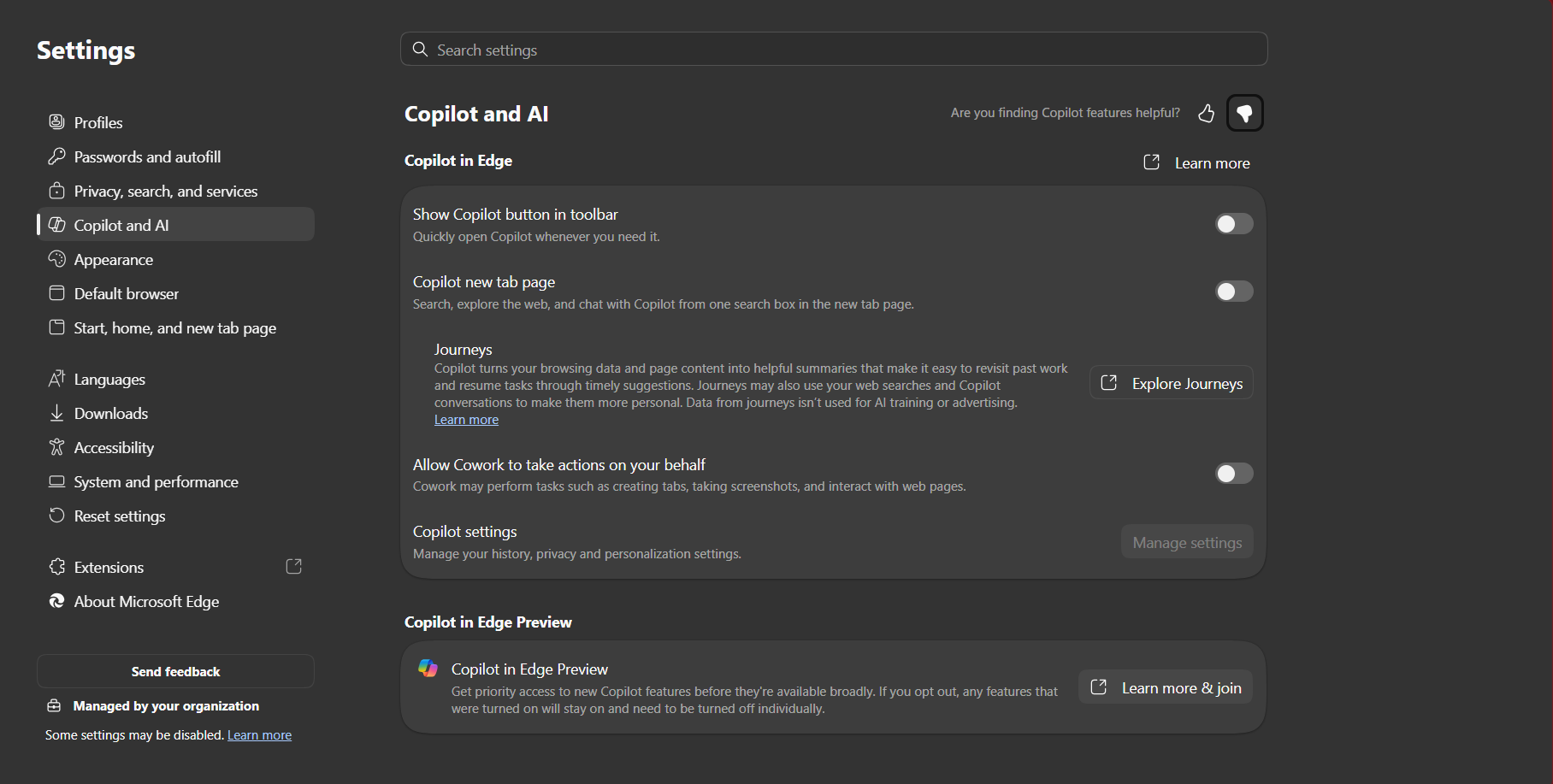1553x784 pixels.
Task: Open Start, home, and new tab page
Action: (x=175, y=327)
